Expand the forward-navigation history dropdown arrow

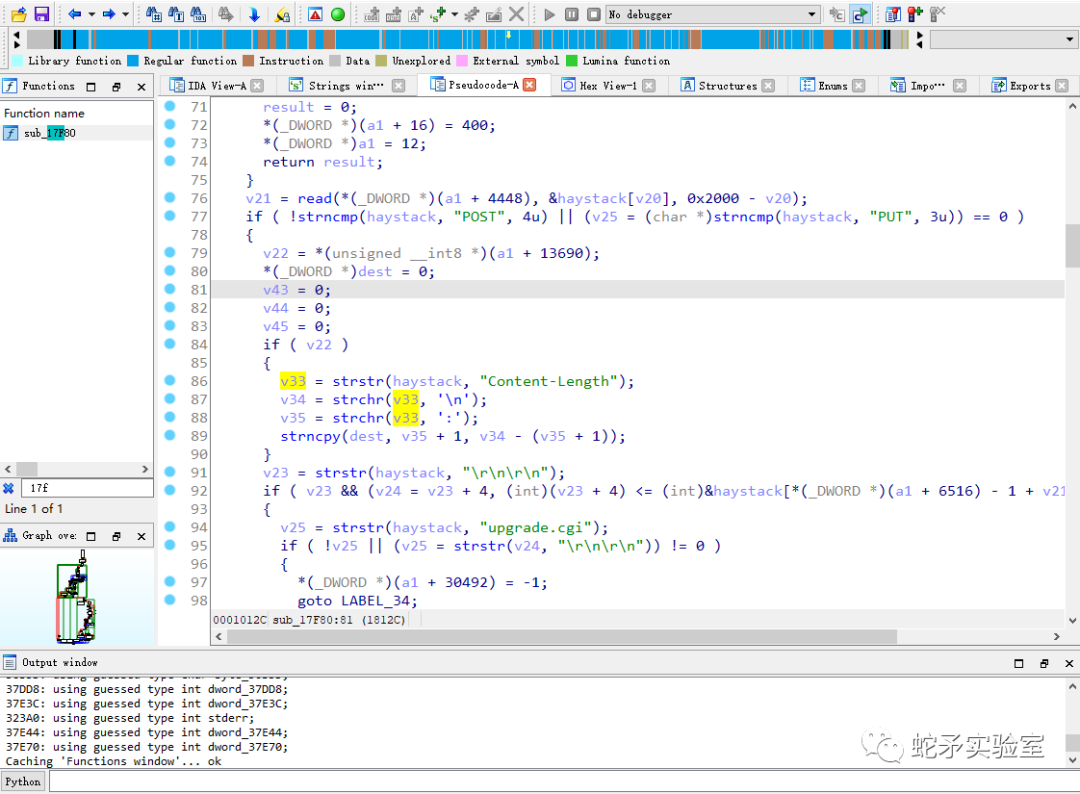(x=123, y=14)
